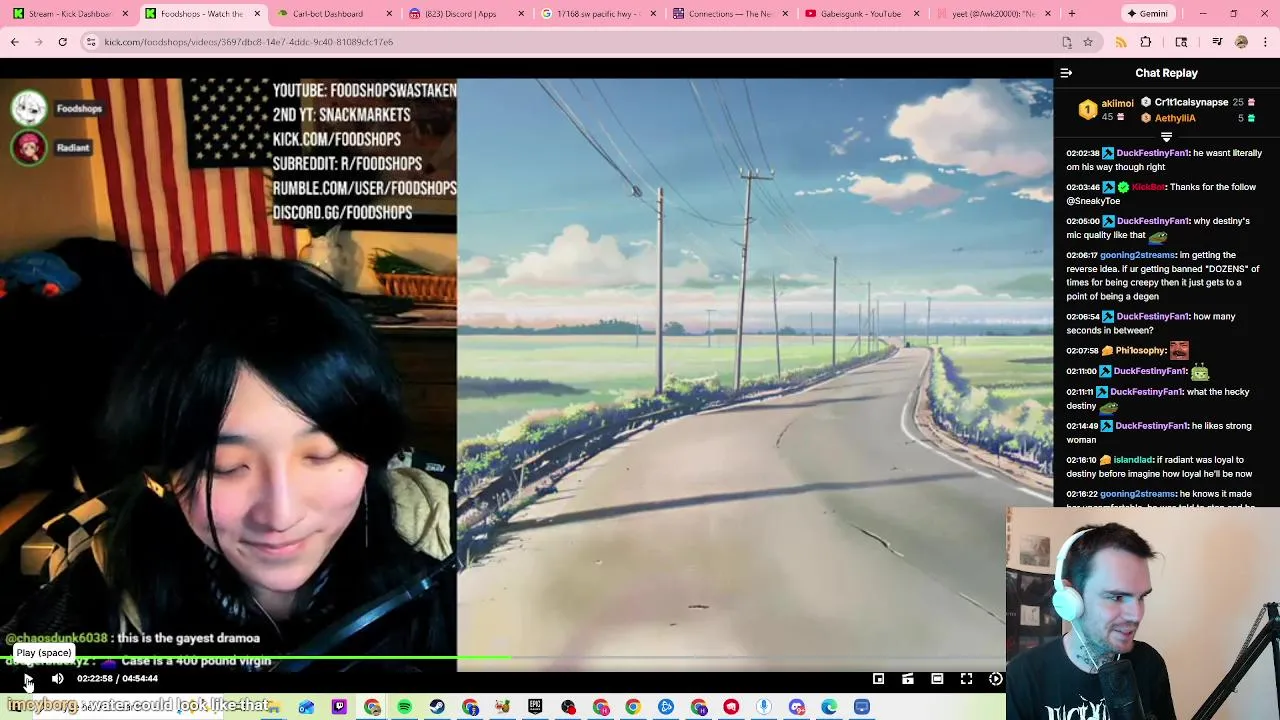Go forward in browser history
The width and height of the screenshot is (1280, 720).
pyautogui.click(x=38, y=42)
